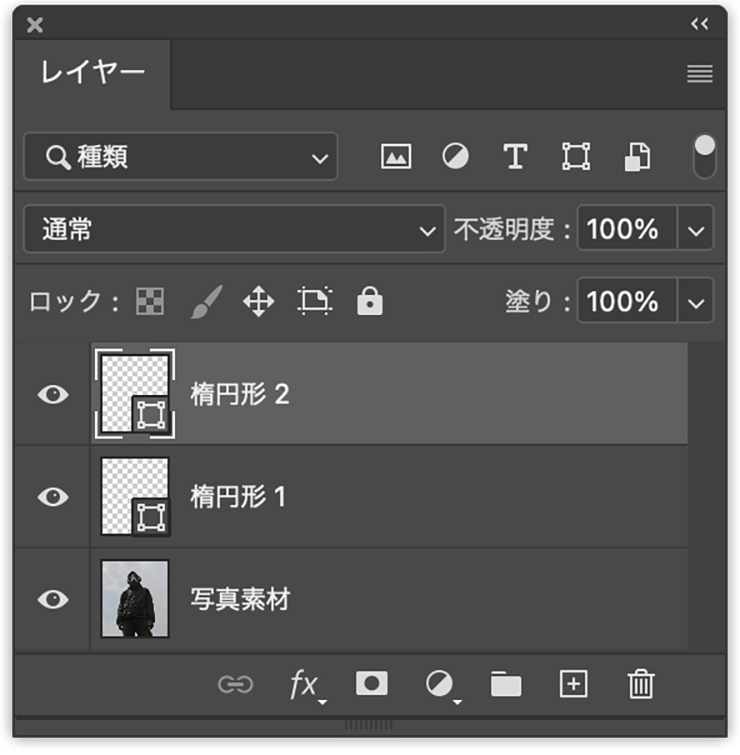Hide the 楕円形 1 layer

click(52, 497)
